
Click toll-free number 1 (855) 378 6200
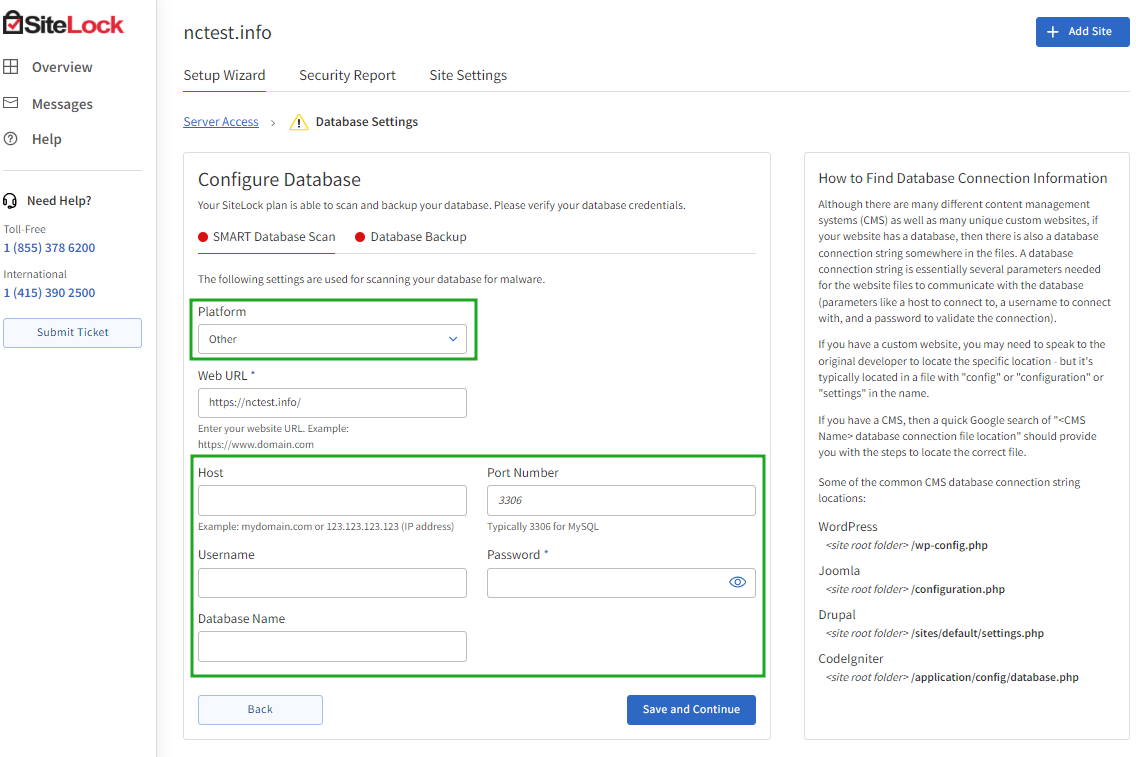click(49, 248)
